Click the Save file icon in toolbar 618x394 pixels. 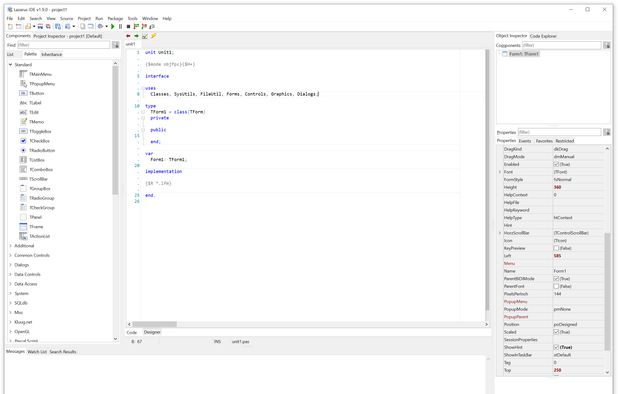point(40,26)
